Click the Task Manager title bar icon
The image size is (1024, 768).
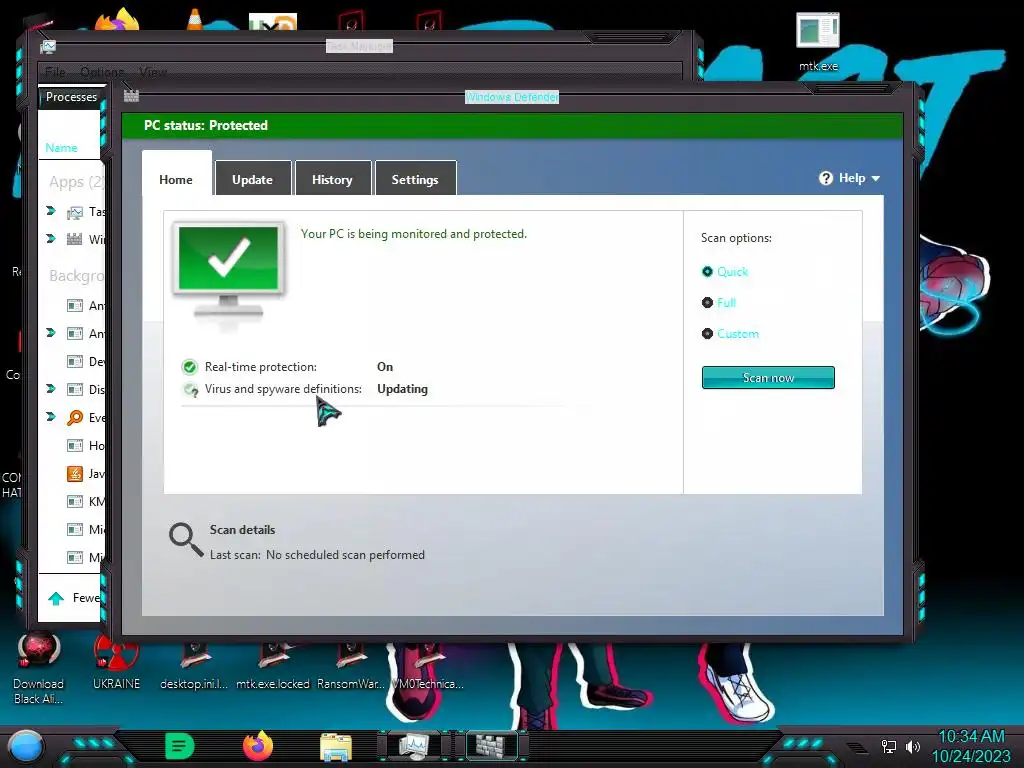(x=48, y=46)
